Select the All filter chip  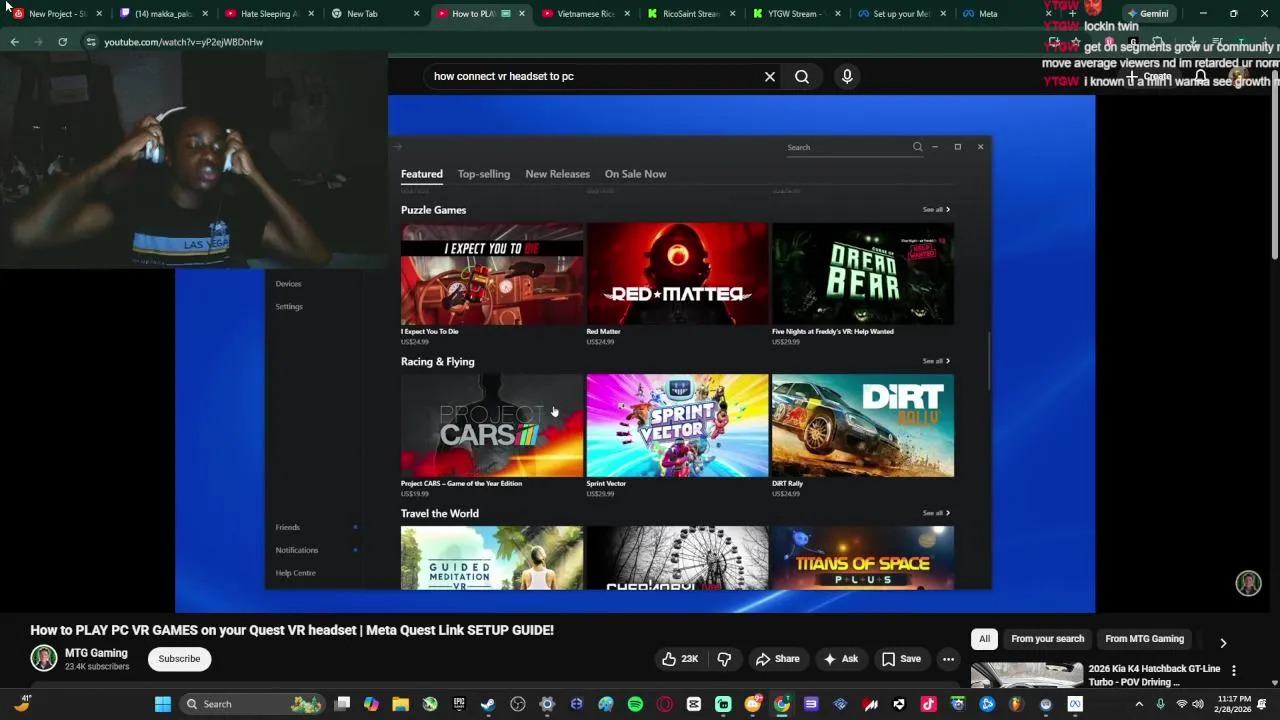984,639
